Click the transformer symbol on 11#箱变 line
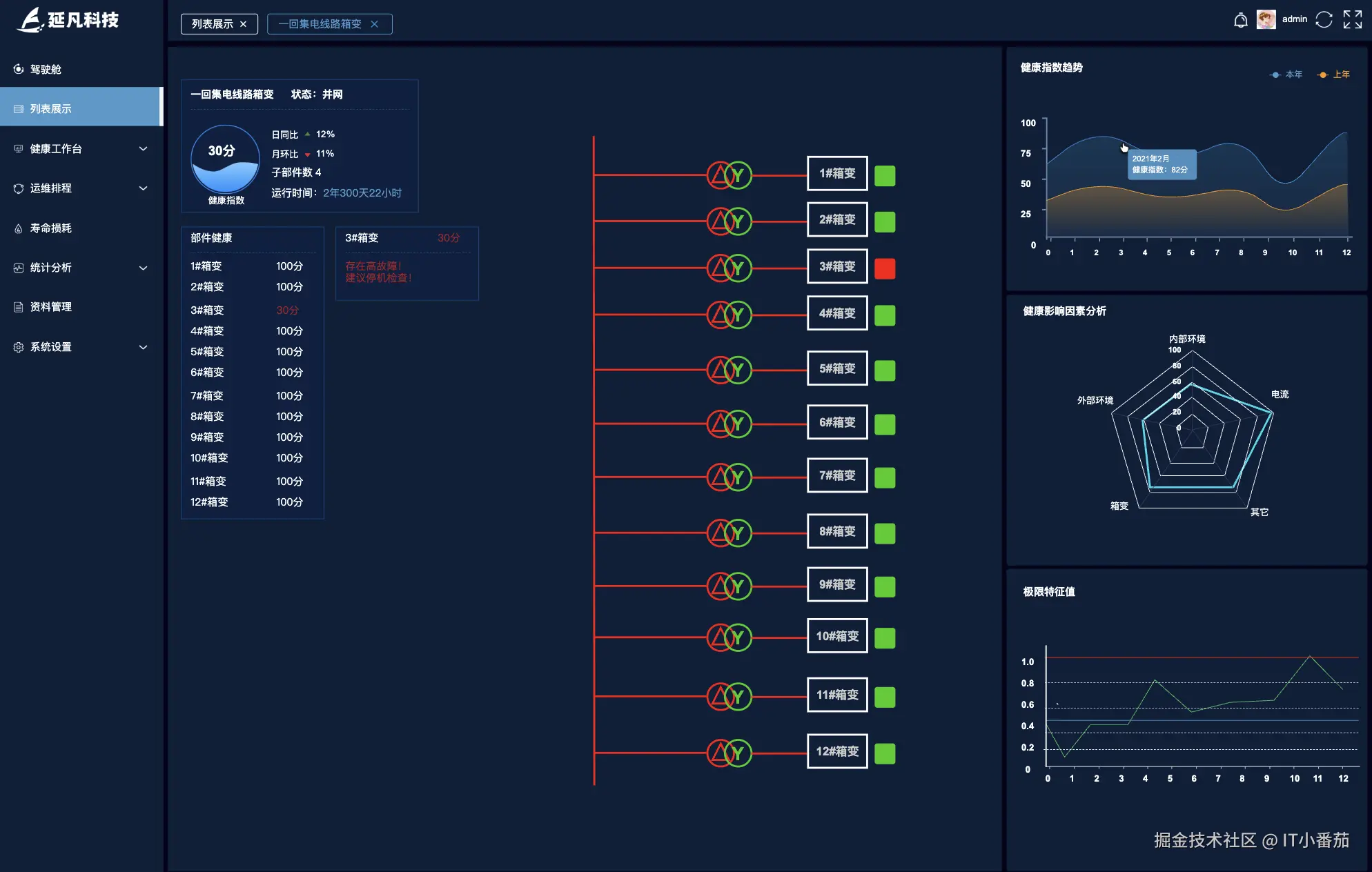This screenshot has height=872, width=1372. (729, 696)
